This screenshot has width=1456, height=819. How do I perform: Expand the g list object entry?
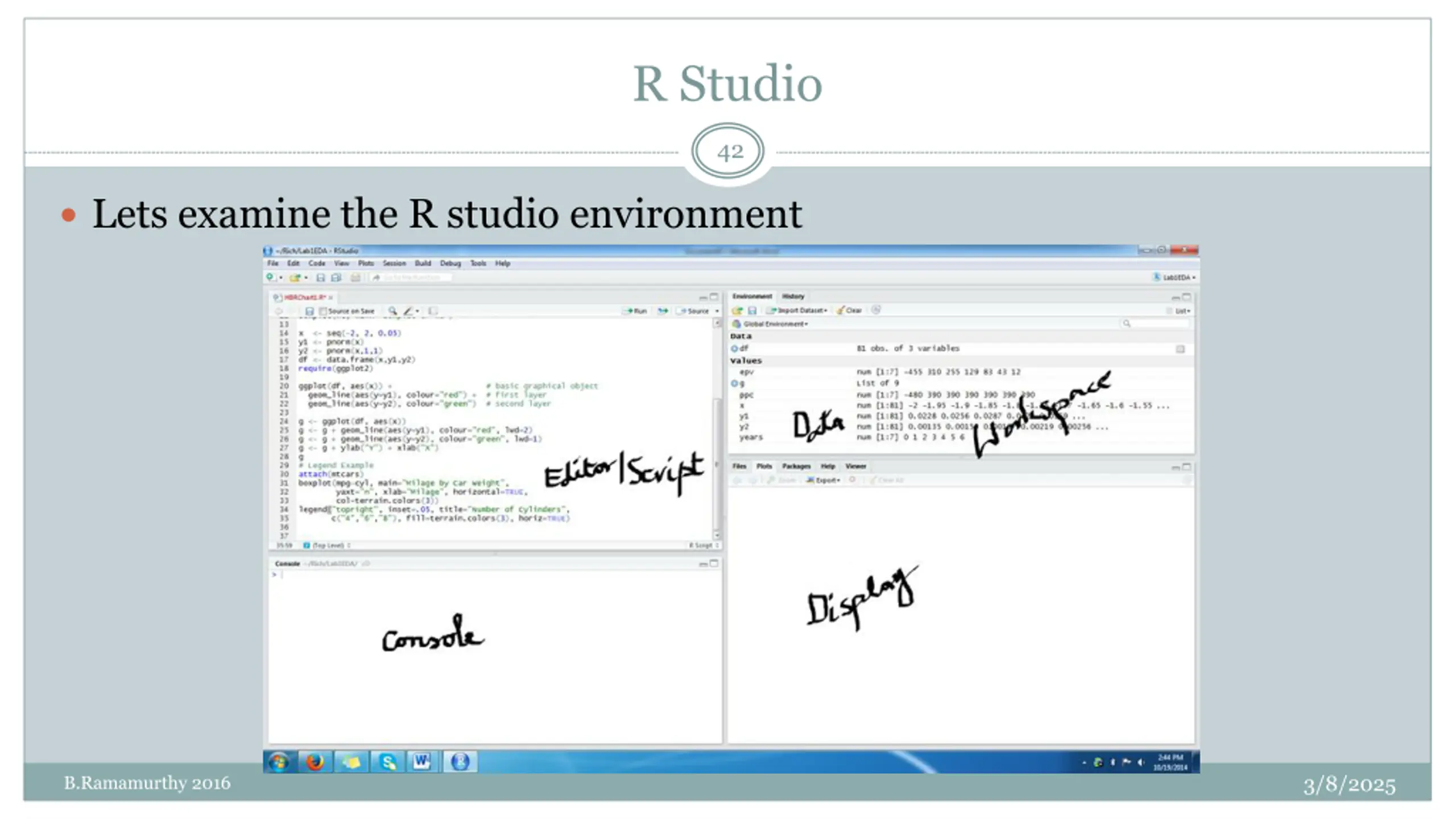click(x=734, y=383)
